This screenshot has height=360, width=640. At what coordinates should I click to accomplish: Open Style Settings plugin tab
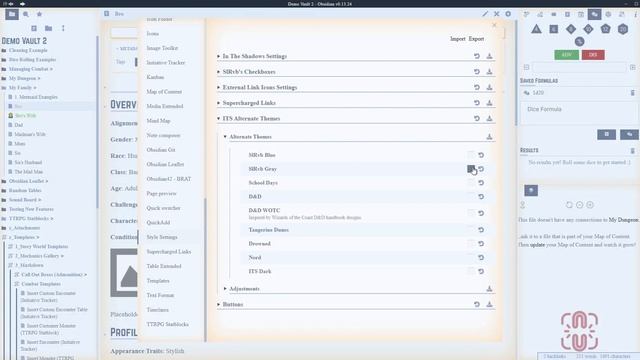162,237
